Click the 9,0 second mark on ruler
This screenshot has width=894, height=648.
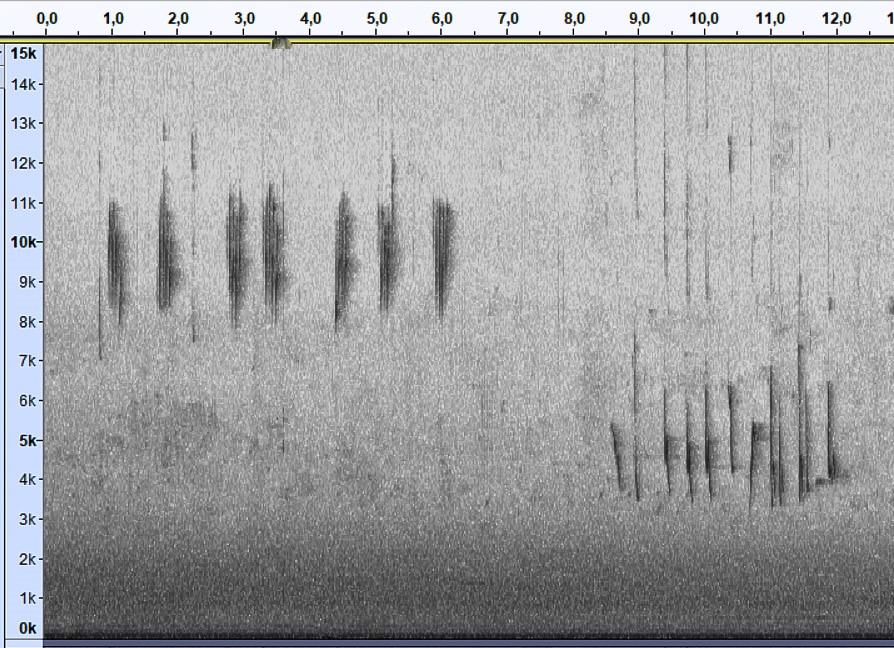pyautogui.click(x=640, y=18)
